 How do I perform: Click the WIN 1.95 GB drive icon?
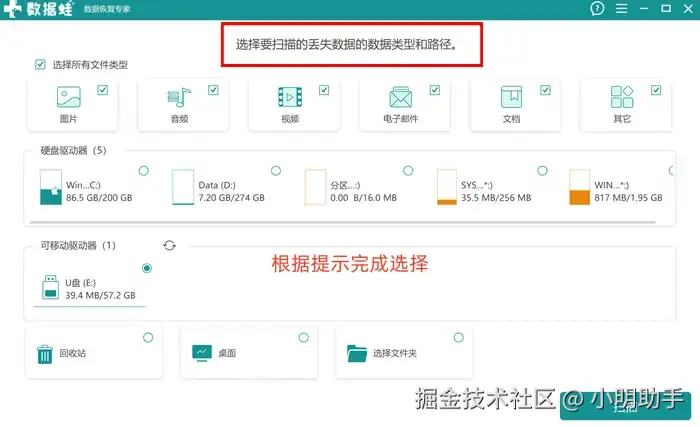coord(579,187)
